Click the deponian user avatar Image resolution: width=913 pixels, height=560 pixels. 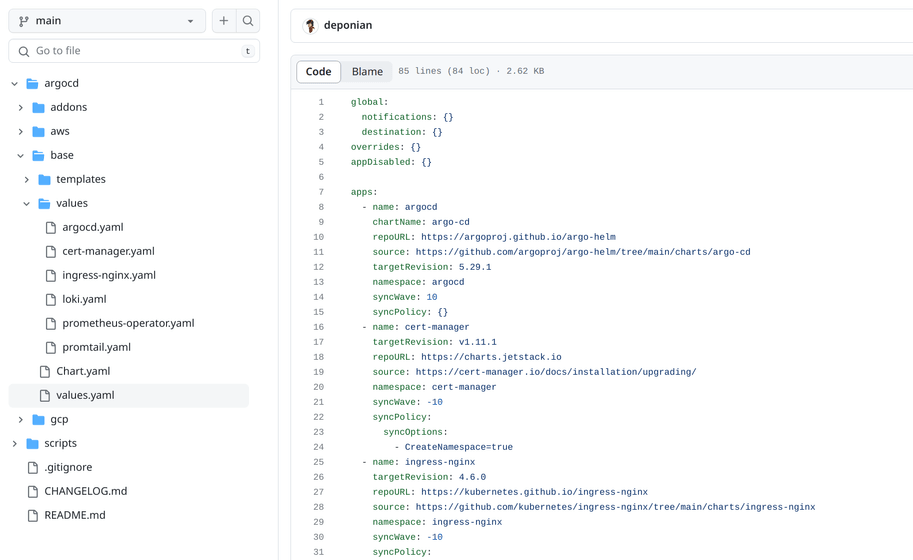(310, 26)
